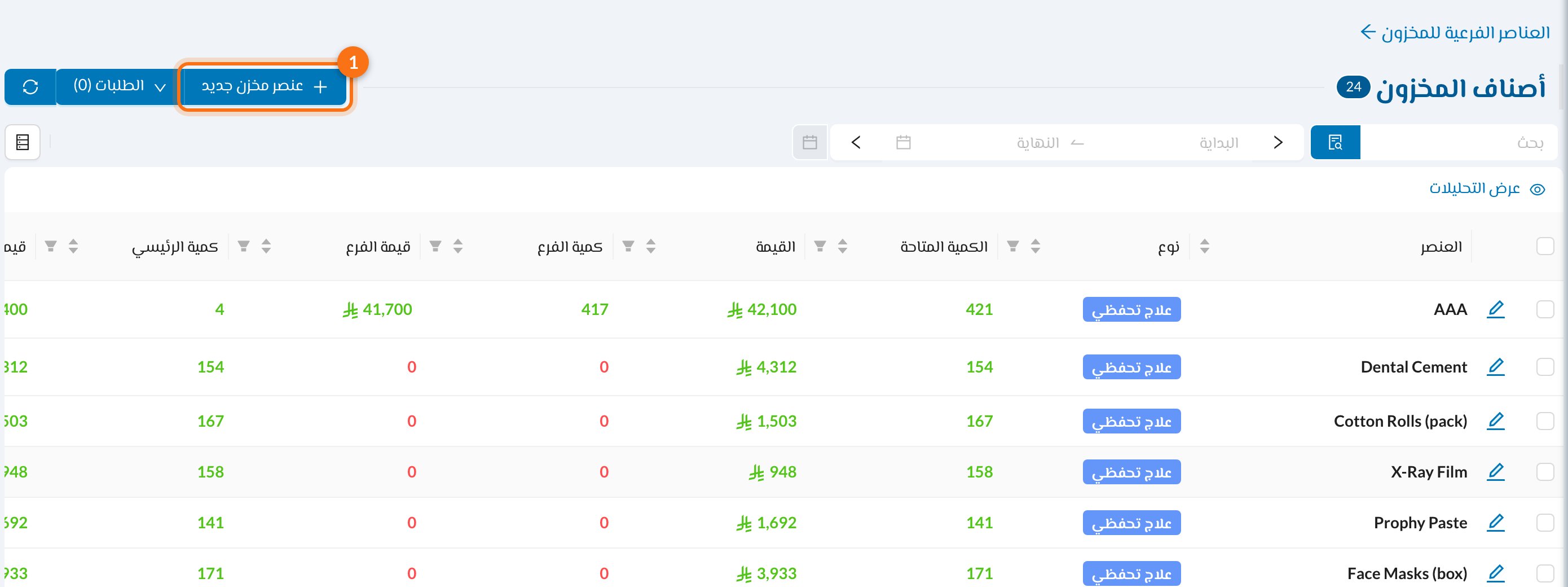Sort the قيمة الفرع column
This screenshot has width=1568, height=587.
point(458,246)
